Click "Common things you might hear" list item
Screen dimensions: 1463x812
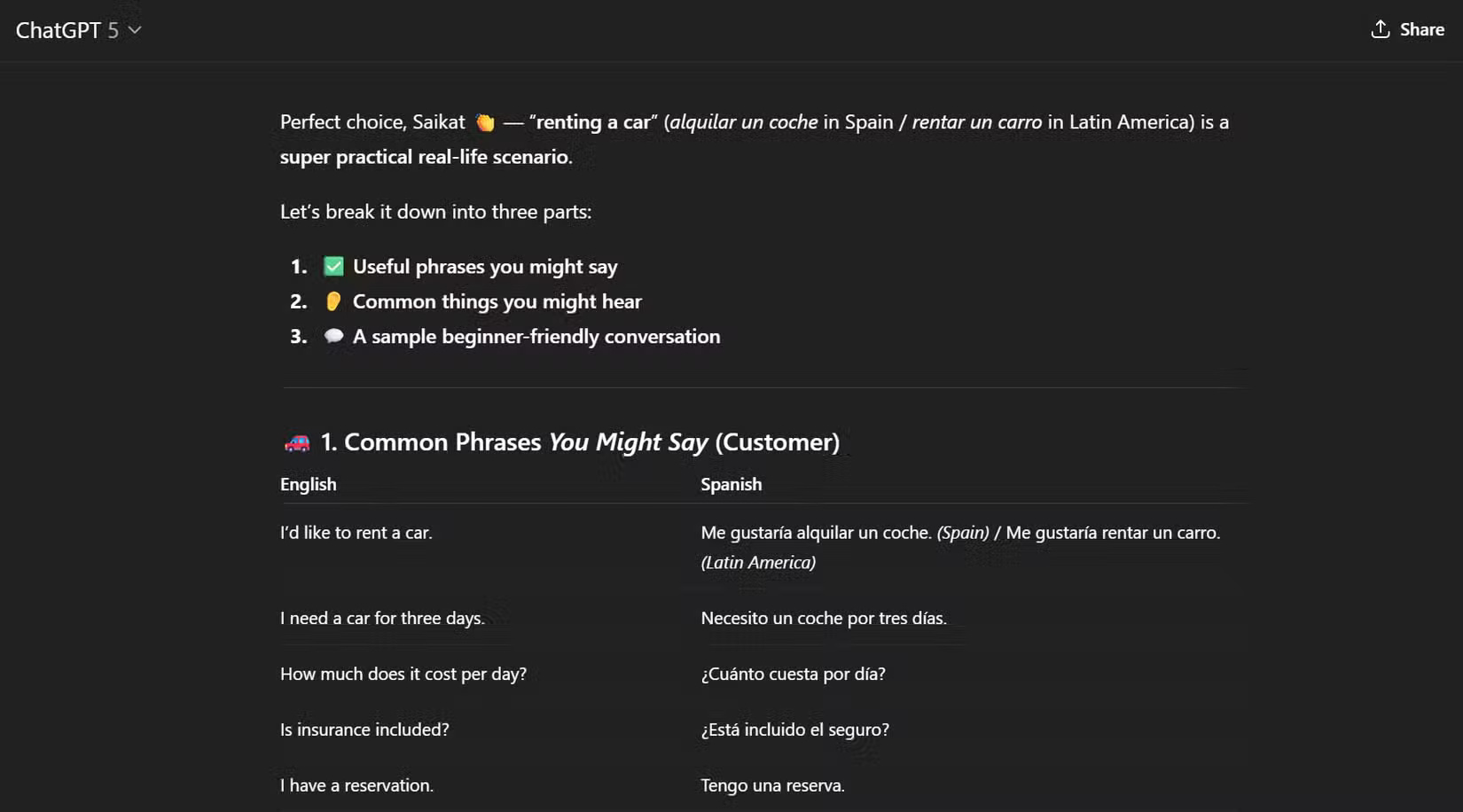coord(497,301)
